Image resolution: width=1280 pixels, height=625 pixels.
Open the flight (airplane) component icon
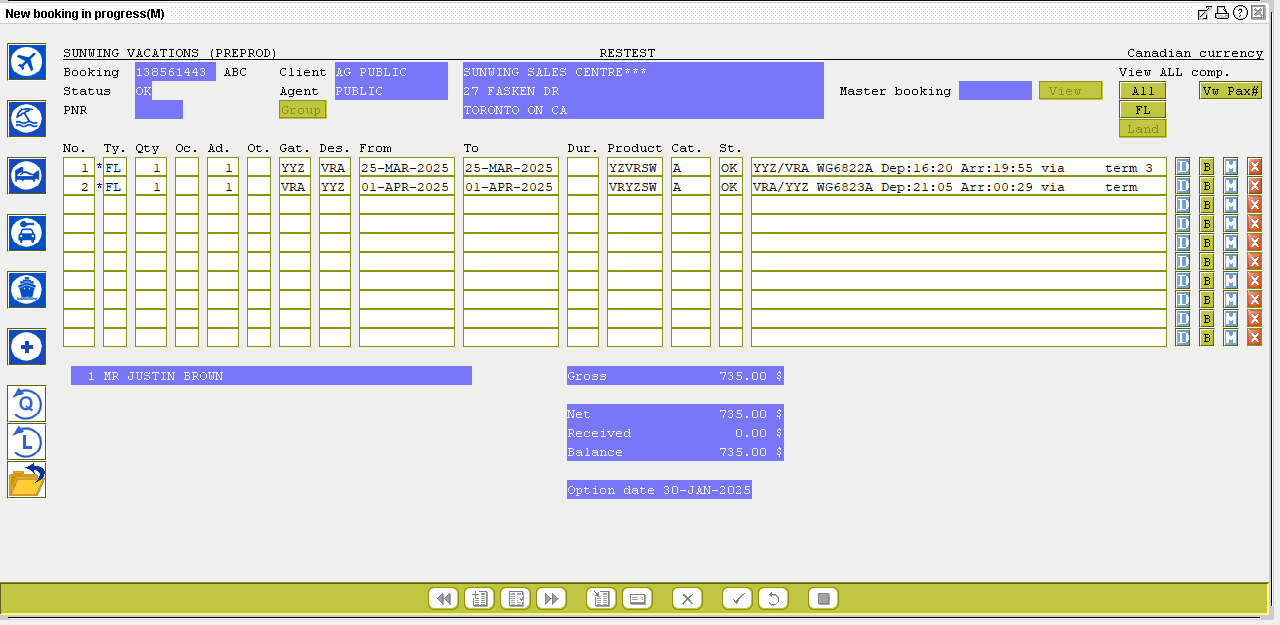click(x=26, y=62)
